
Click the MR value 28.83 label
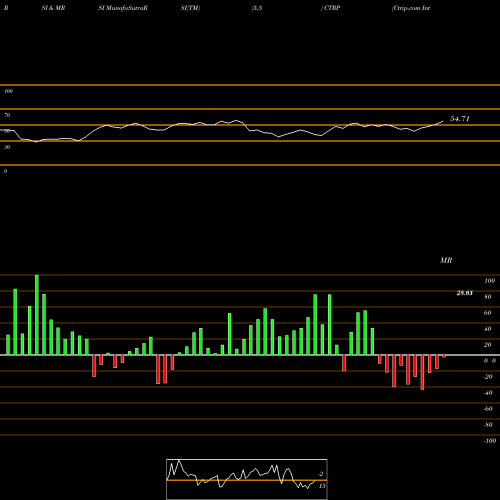point(464,293)
